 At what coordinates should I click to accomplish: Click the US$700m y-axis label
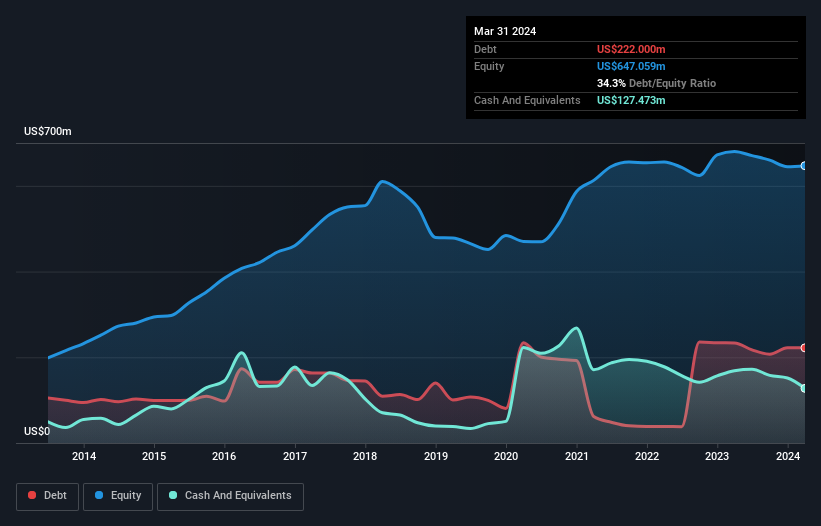pos(48,131)
